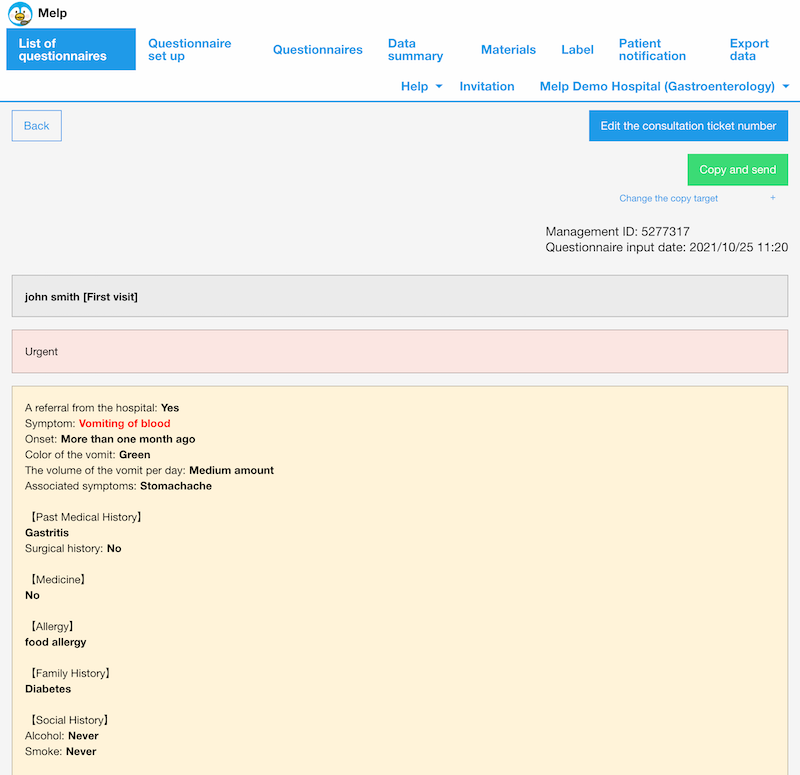Expand copy target with plus icon

point(772,198)
